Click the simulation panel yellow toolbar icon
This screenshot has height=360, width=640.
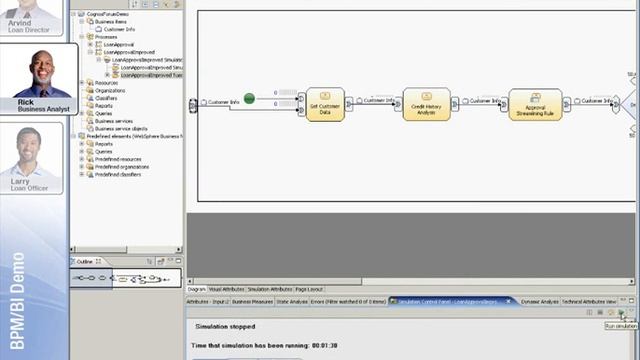pos(611,313)
